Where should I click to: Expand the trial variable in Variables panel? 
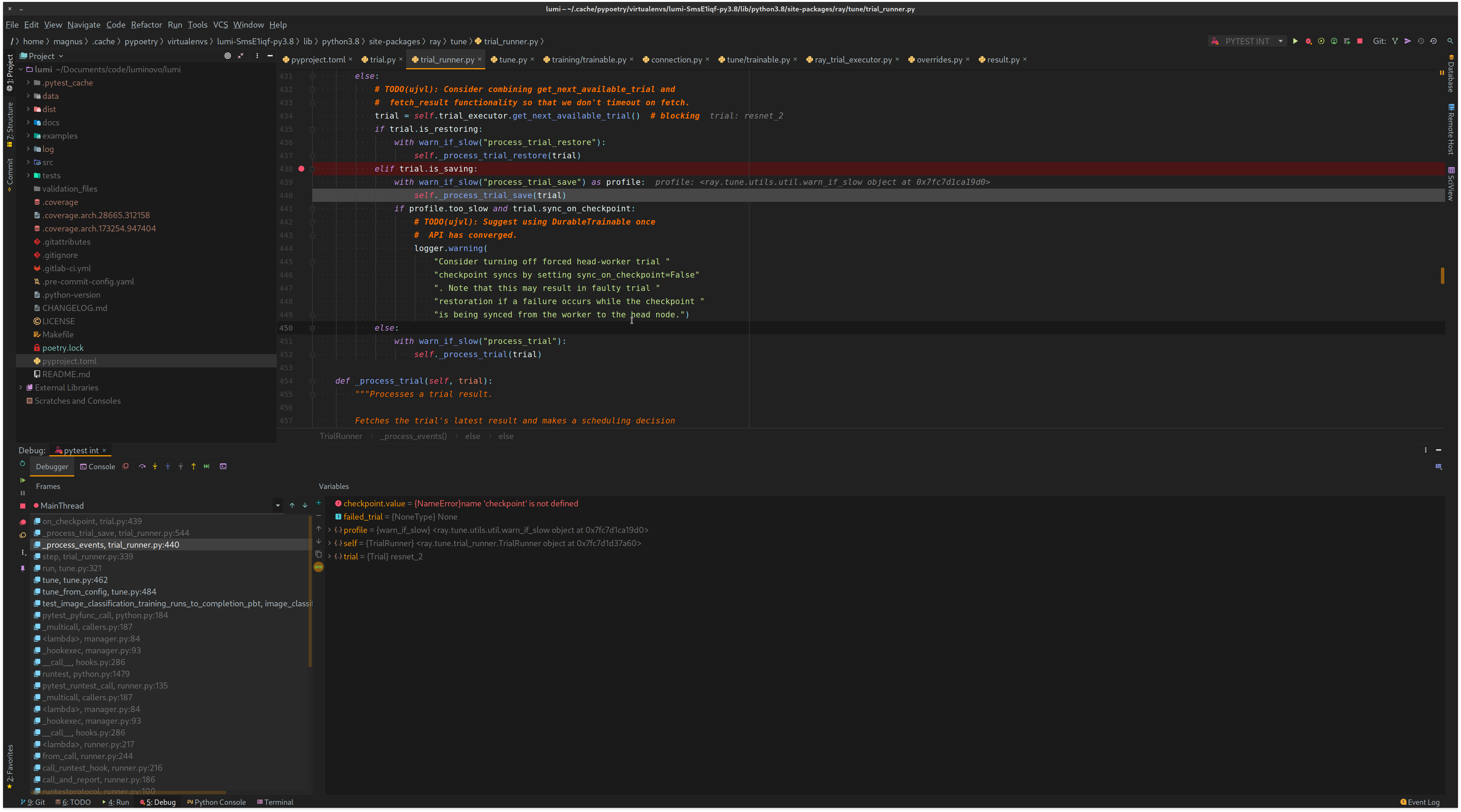[x=329, y=556]
